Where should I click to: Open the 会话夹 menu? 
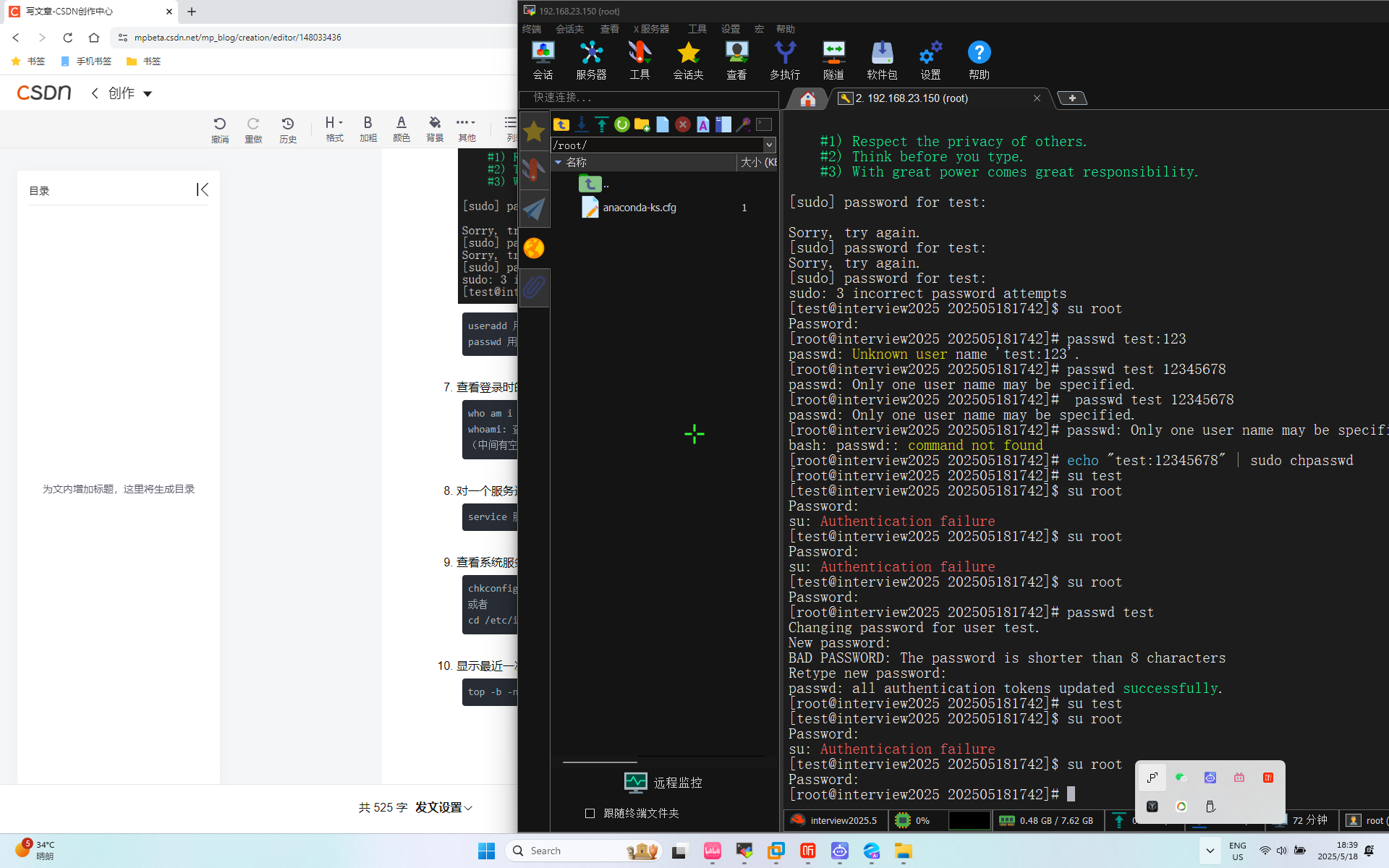[569, 29]
